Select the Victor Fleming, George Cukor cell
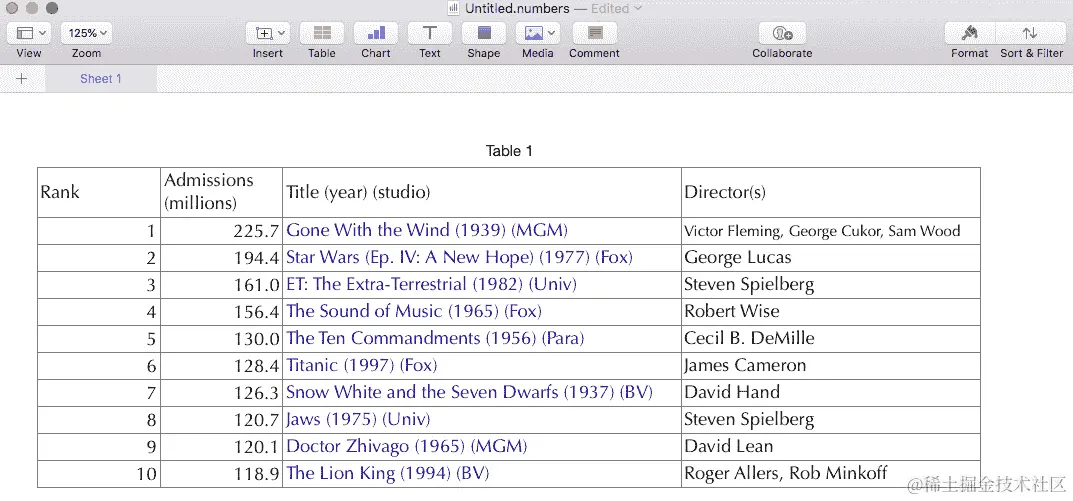This screenshot has width=1073, height=501. coord(831,231)
